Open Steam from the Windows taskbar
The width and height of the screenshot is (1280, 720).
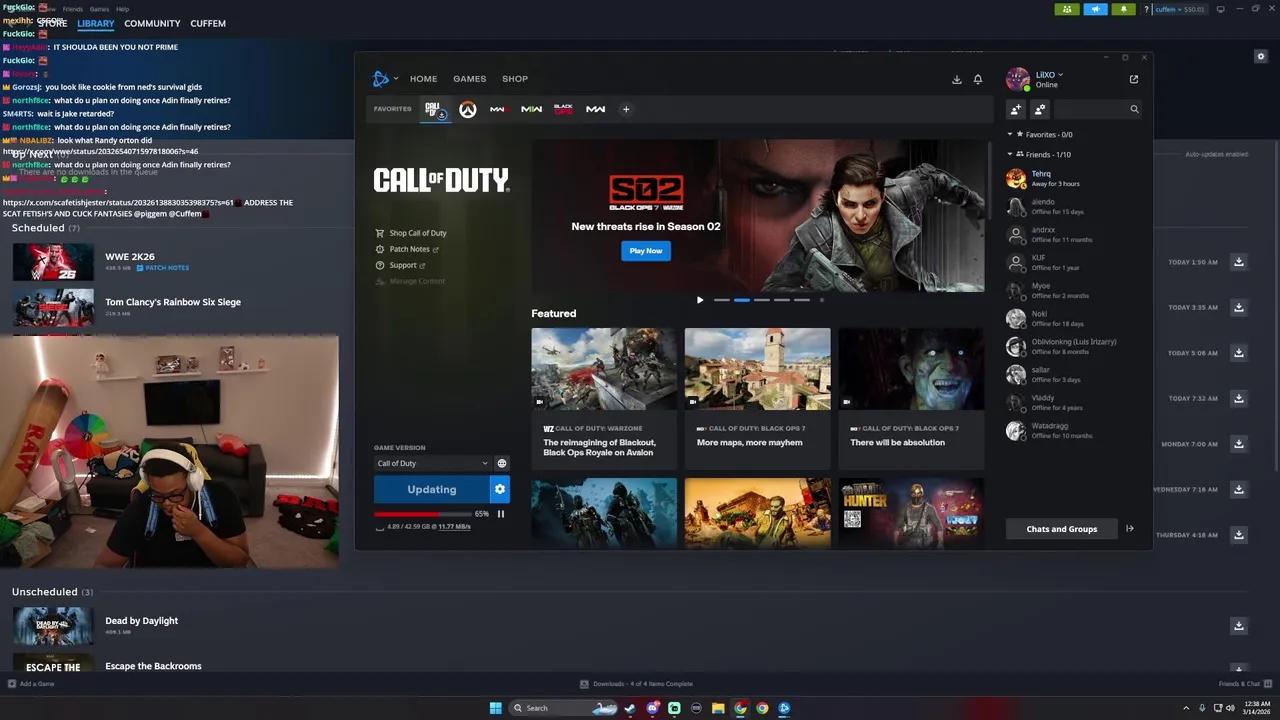[x=630, y=708]
